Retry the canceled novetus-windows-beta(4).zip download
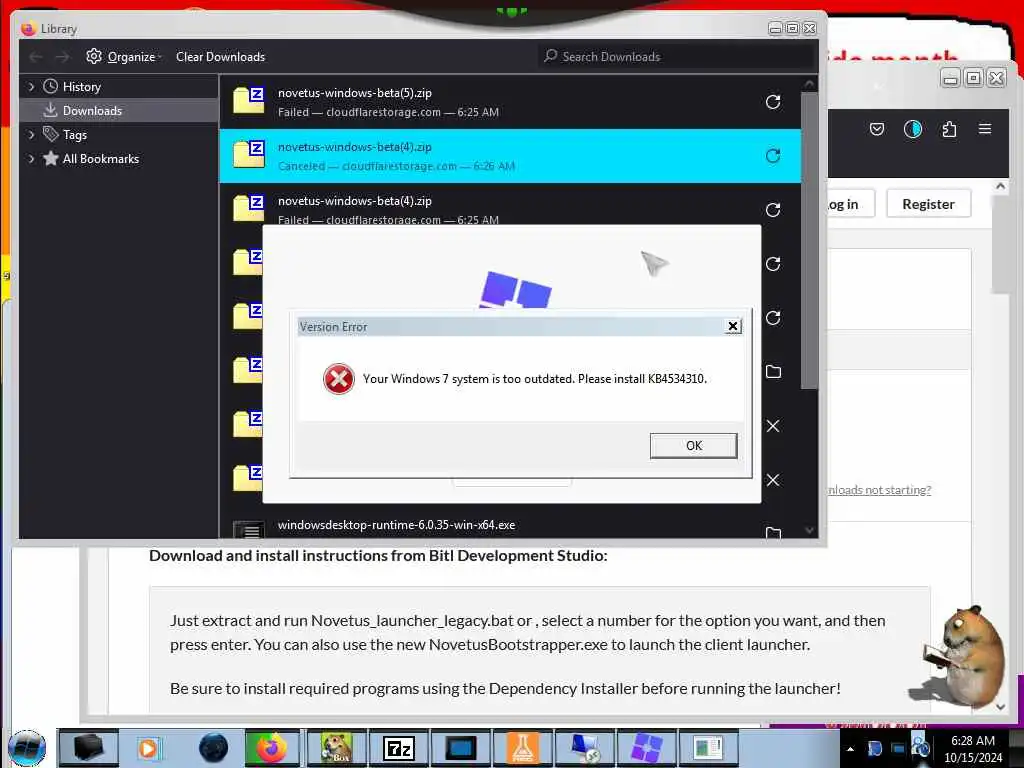Screen dimensions: 1024x768 (773, 156)
